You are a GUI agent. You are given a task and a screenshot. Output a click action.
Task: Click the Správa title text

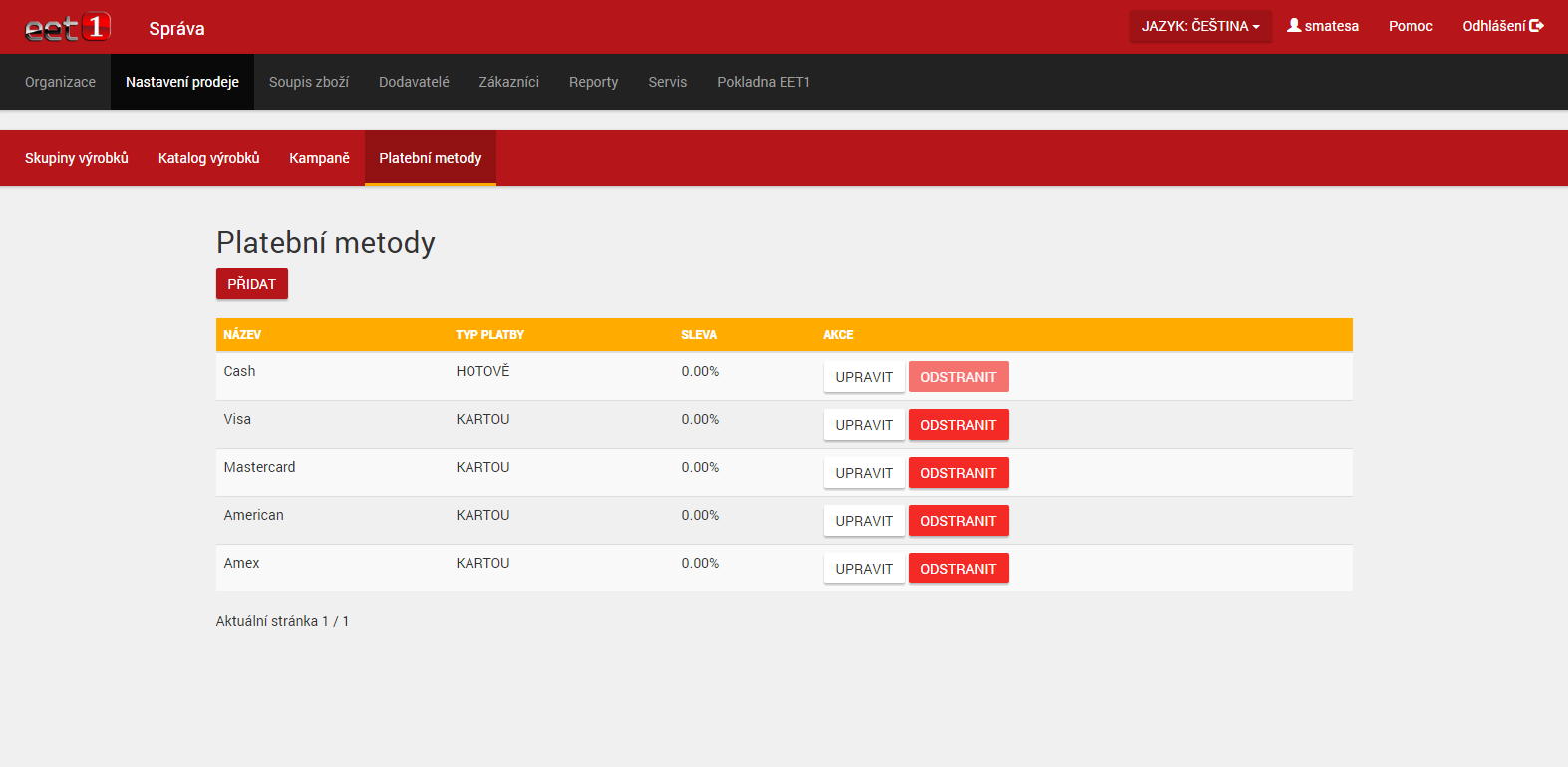176,29
